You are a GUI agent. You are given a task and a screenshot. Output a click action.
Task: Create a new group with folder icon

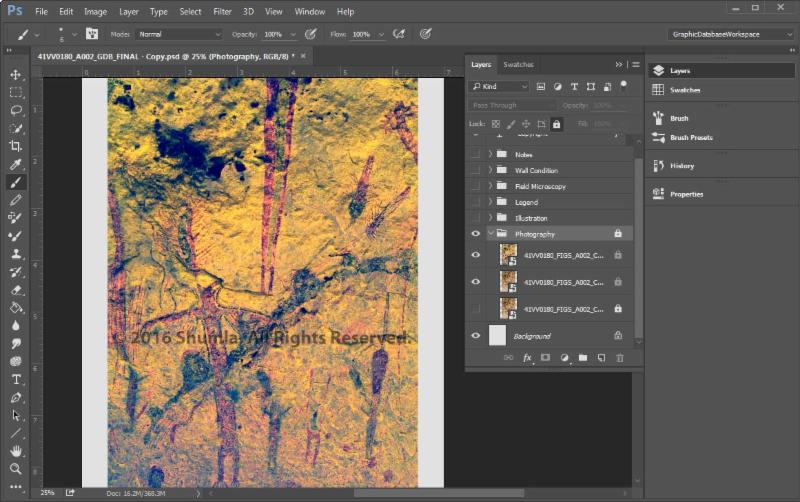(x=582, y=357)
